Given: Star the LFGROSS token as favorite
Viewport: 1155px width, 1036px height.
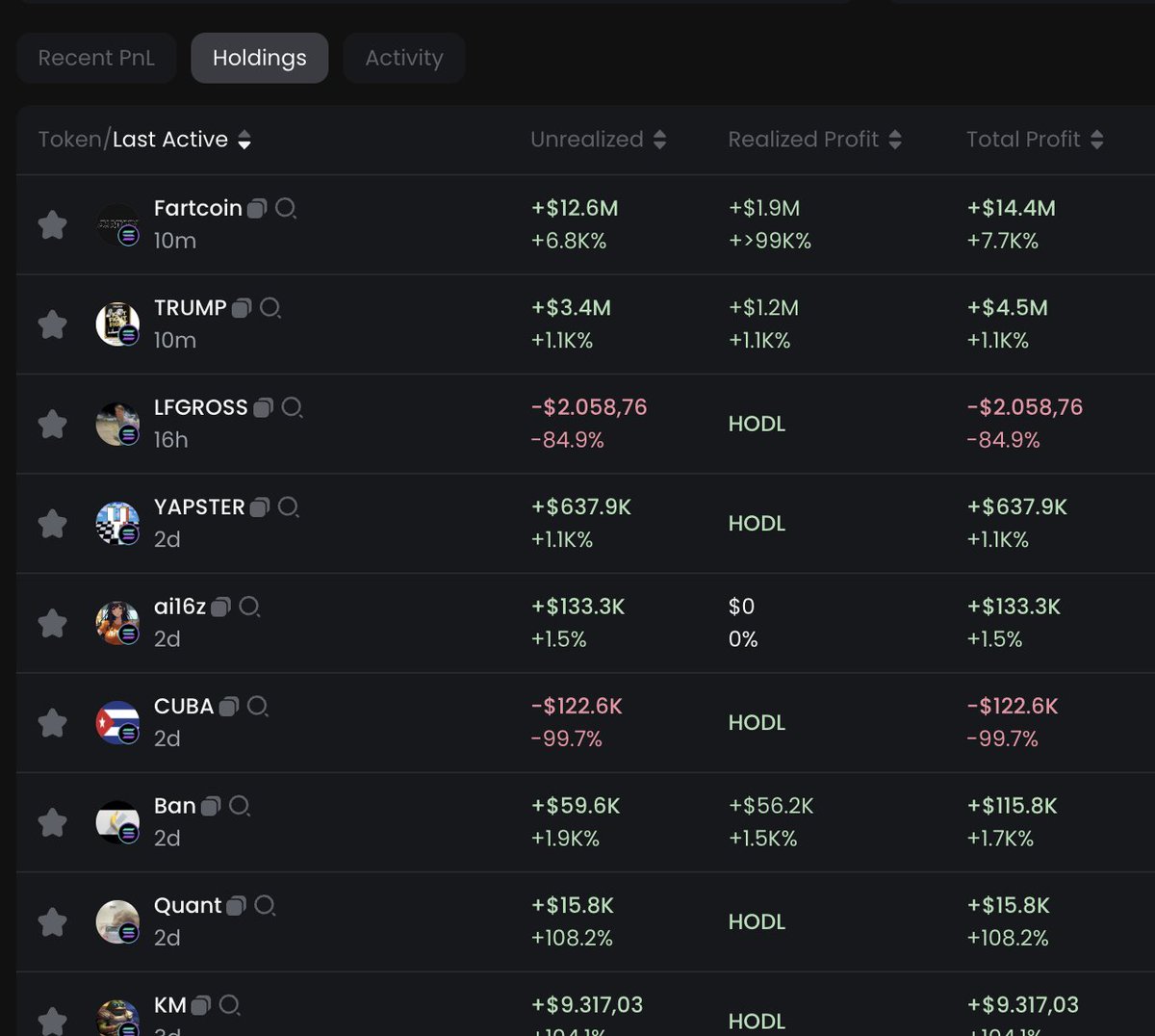Looking at the screenshot, I should [x=52, y=424].
